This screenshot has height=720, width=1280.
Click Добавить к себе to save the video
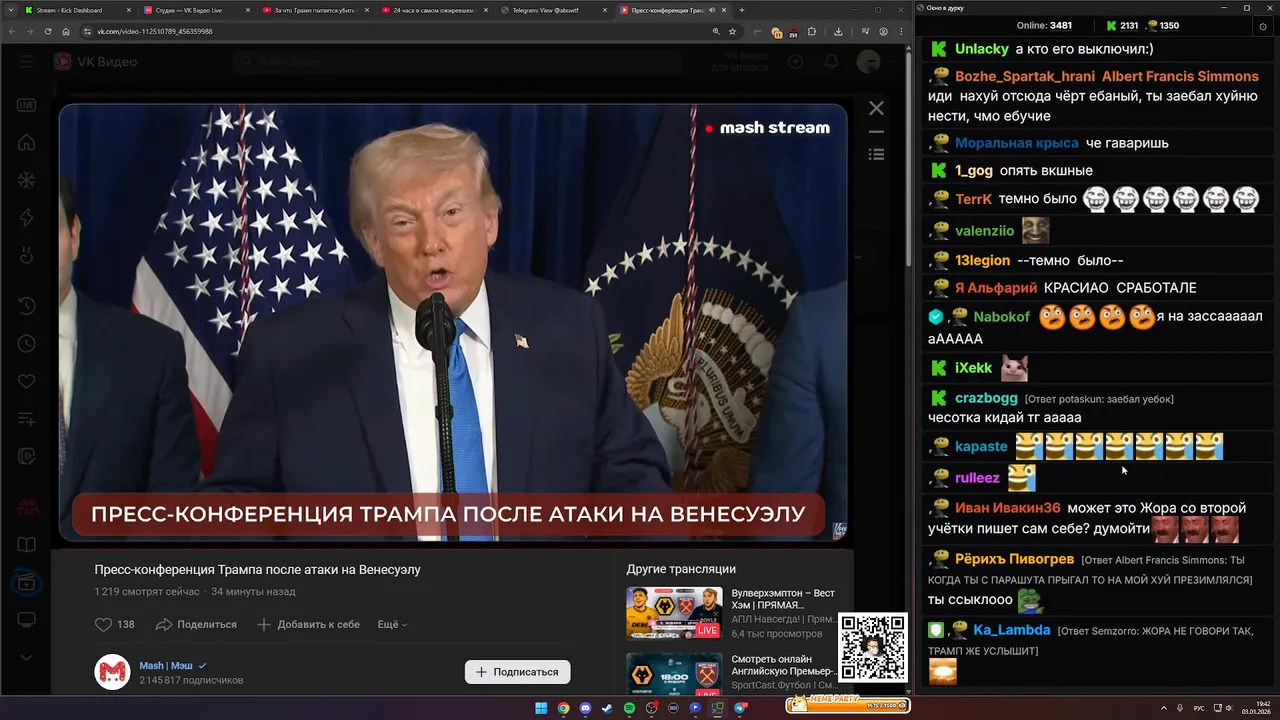308,624
